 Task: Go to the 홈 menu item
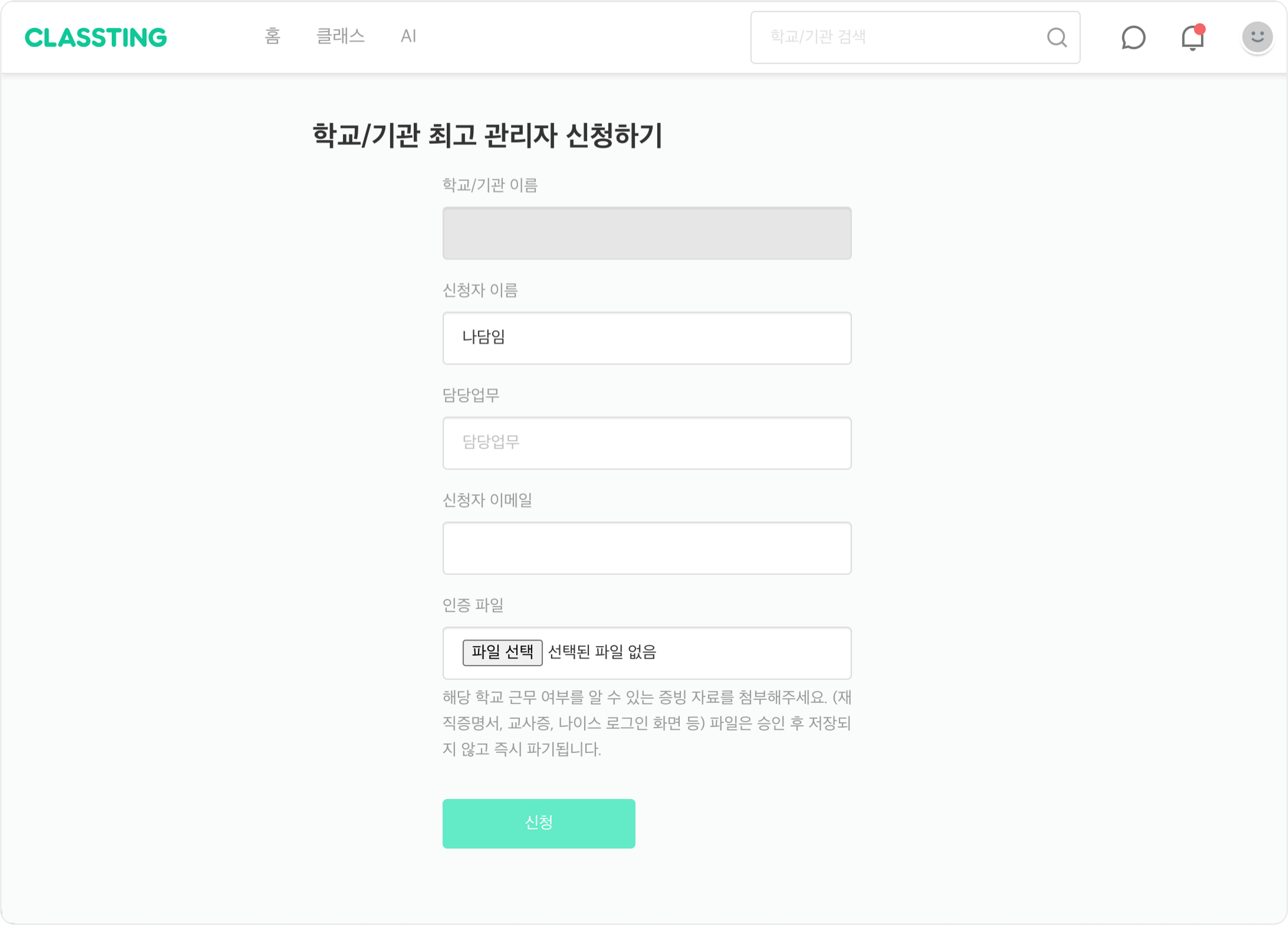pyautogui.click(x=273, y=36)
